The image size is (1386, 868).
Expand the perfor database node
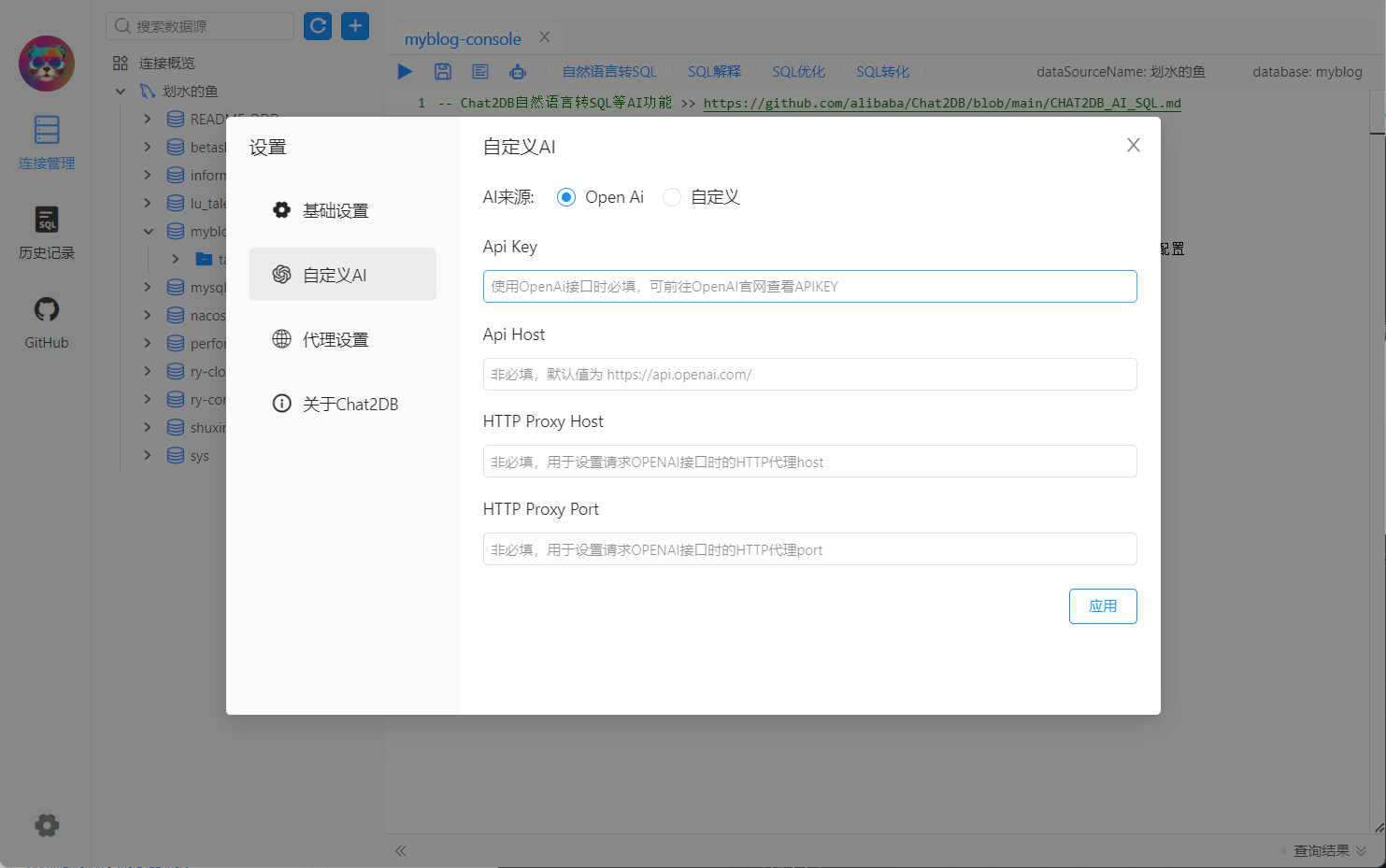point(148,344)
